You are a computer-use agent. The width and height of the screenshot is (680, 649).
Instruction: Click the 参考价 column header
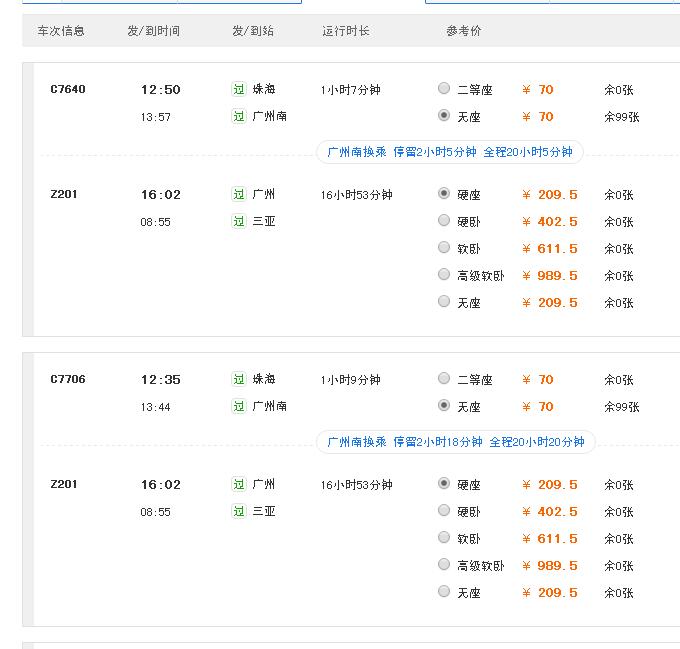pyautogui.click(x=464, y=31)
